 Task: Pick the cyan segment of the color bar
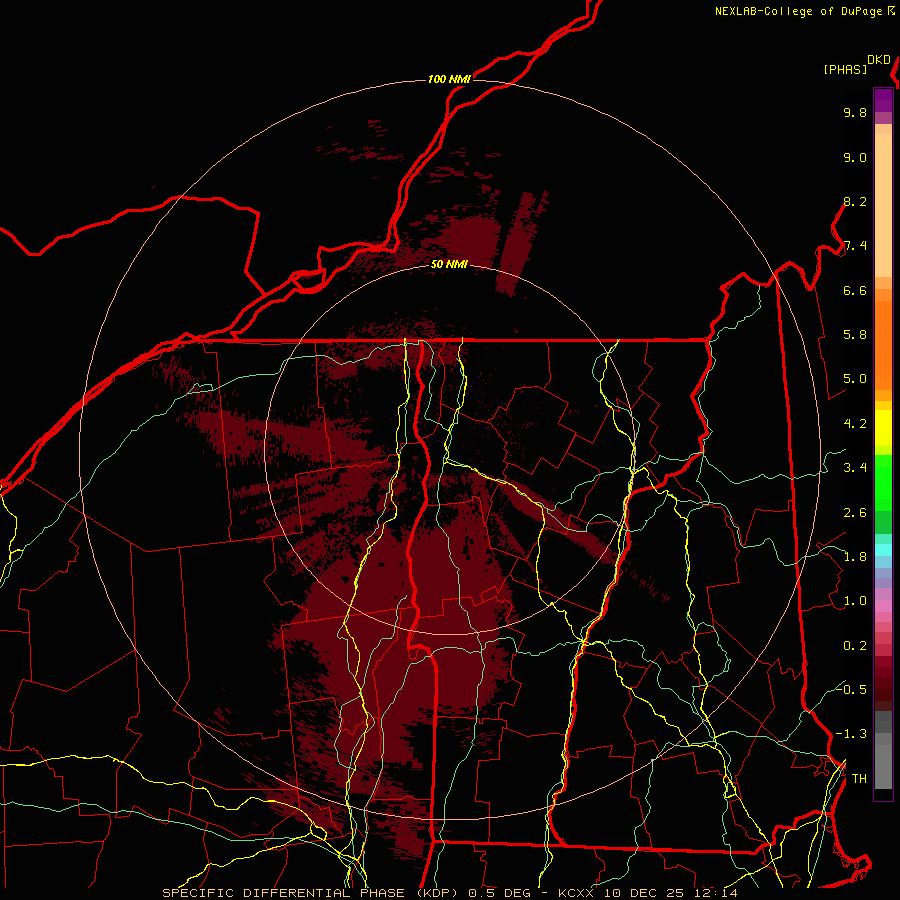883,550
